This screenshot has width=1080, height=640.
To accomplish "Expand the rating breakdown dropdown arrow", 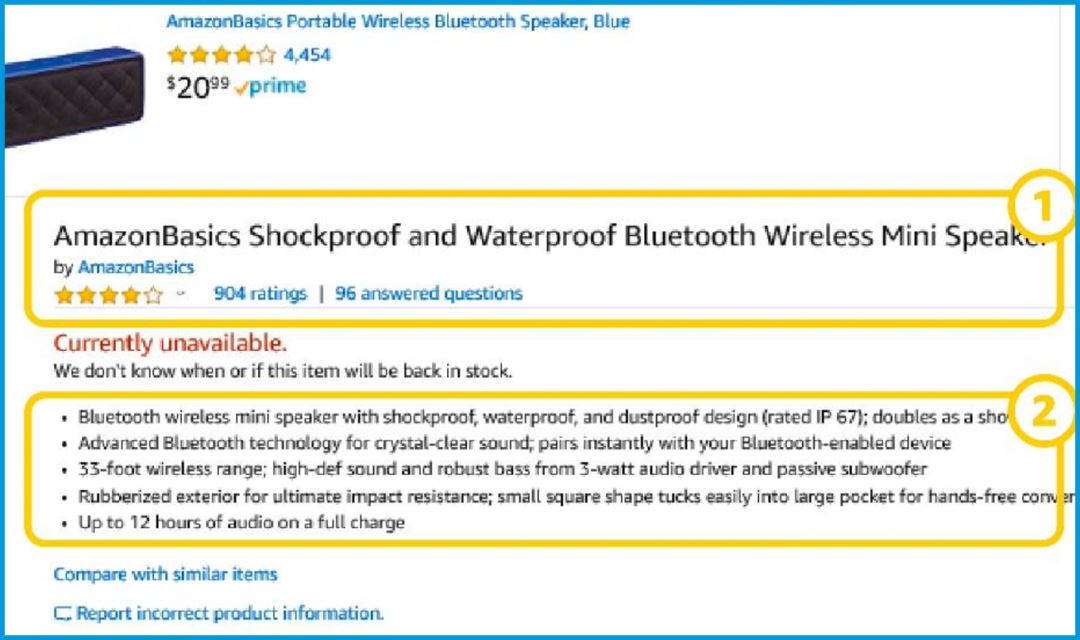I will click(x=181, y=293).
